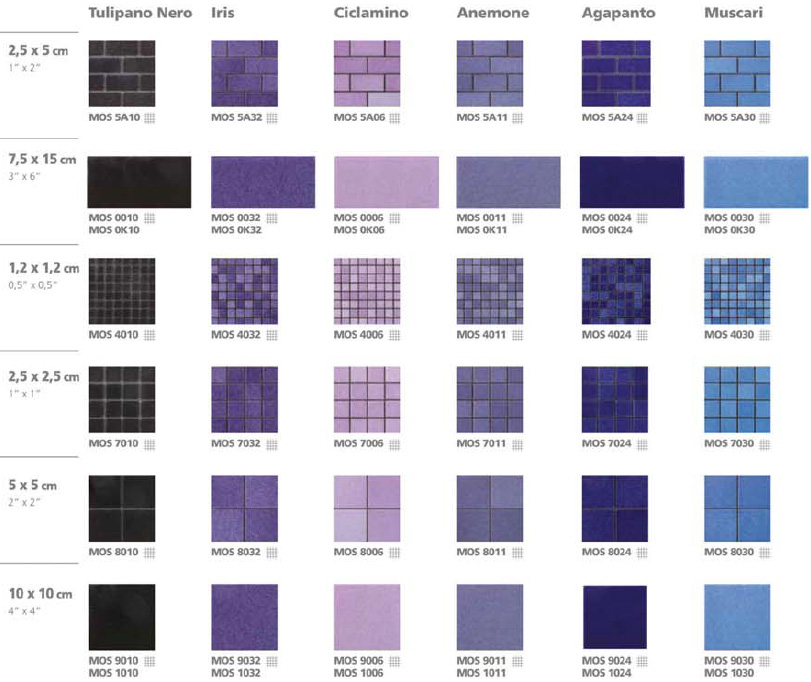Select the grid icon beside MOS 4032
The width and height of the screenshot is (811, 682).
point(273,334)
